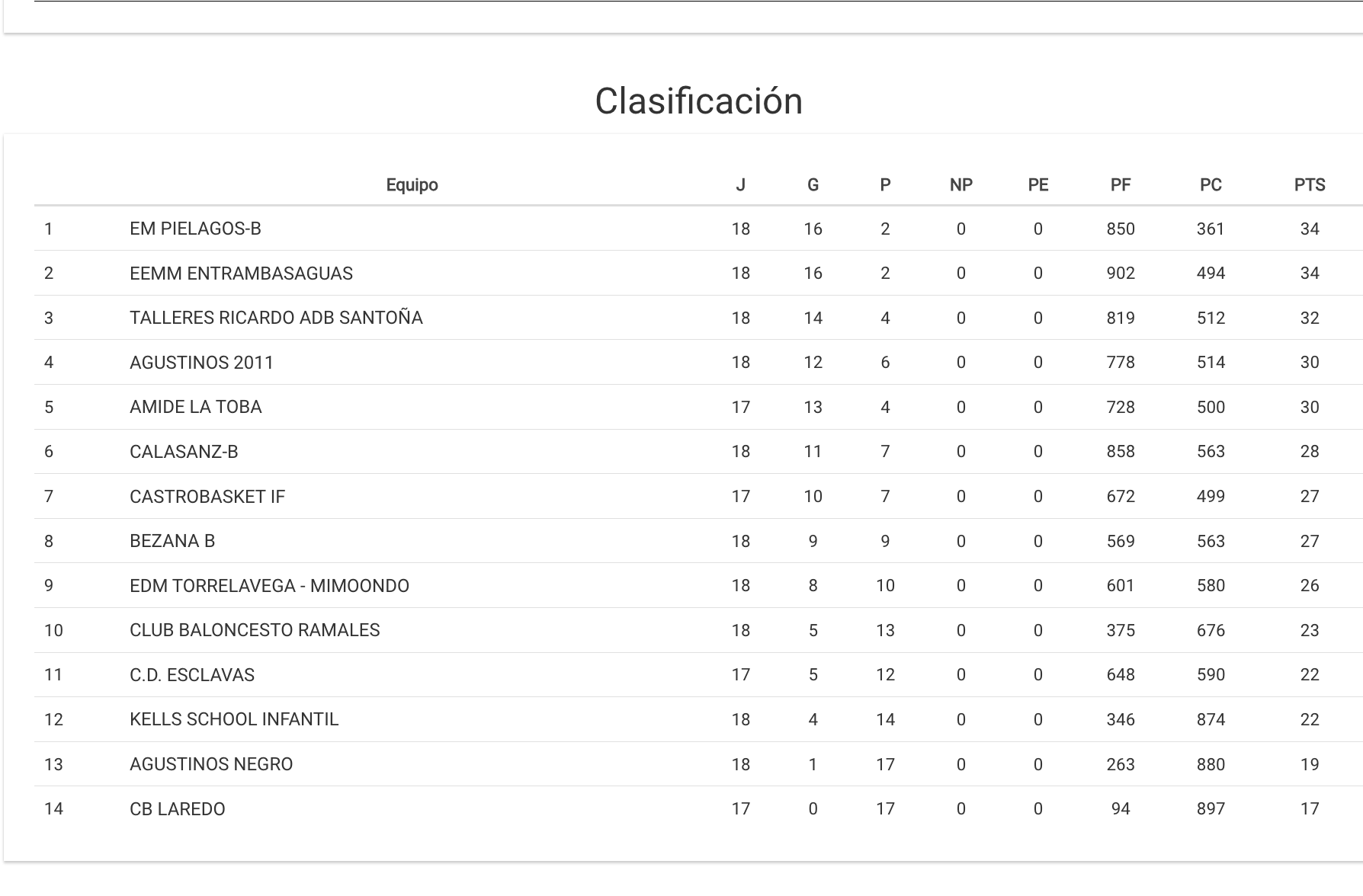Click the PTS column header
1363x896 pixels.
click(1309, 185)
